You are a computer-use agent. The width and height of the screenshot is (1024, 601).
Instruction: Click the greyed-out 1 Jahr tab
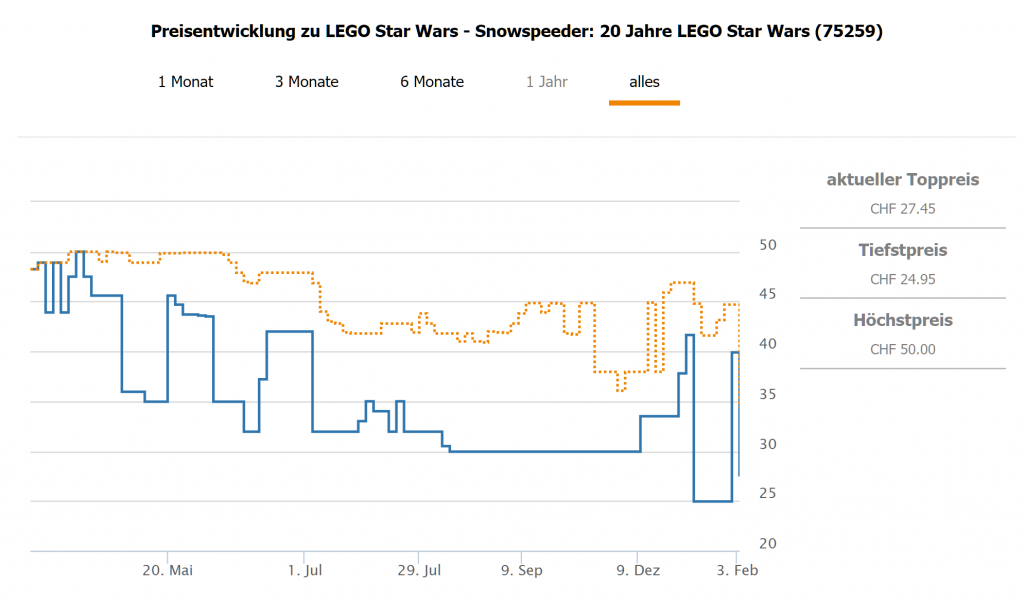[547, 82]
